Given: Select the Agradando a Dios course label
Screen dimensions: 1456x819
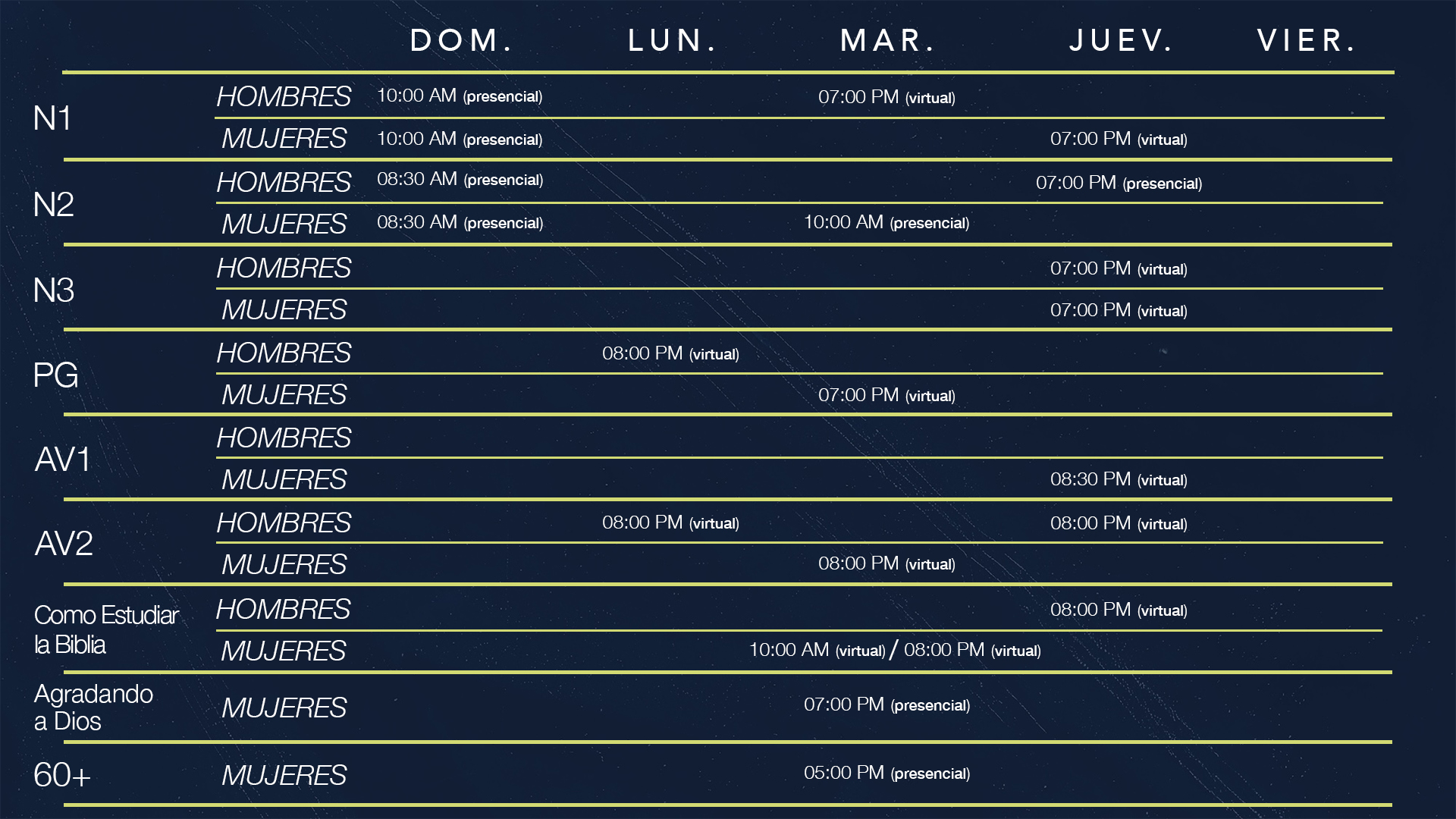Looking at the screenshot, I should click(x=93, y=708).
